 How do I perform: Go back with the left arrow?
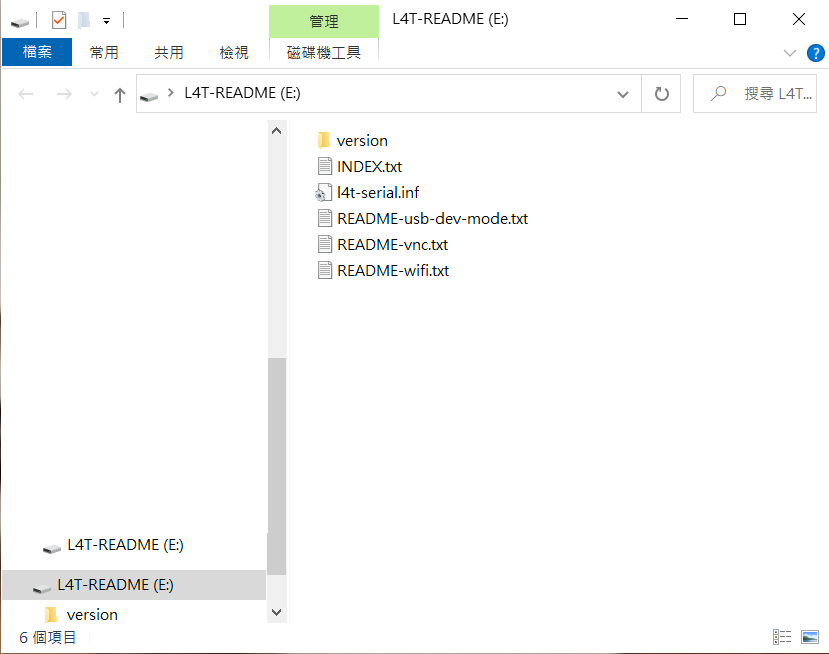tap(25, 94)
